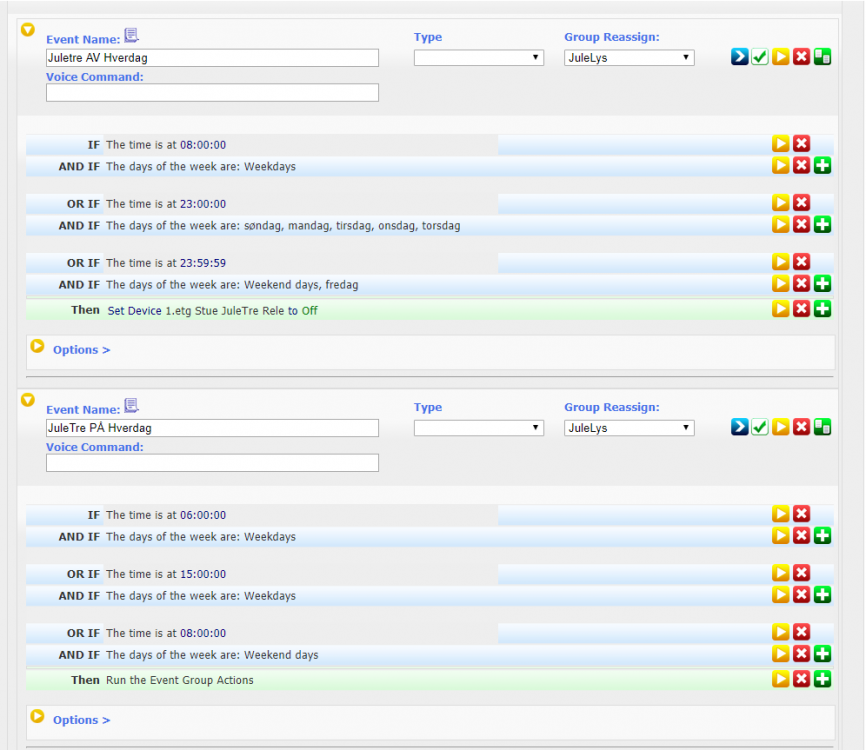Open notes icon next to Juletre AV Hverdag Event Name

point(132,36)
